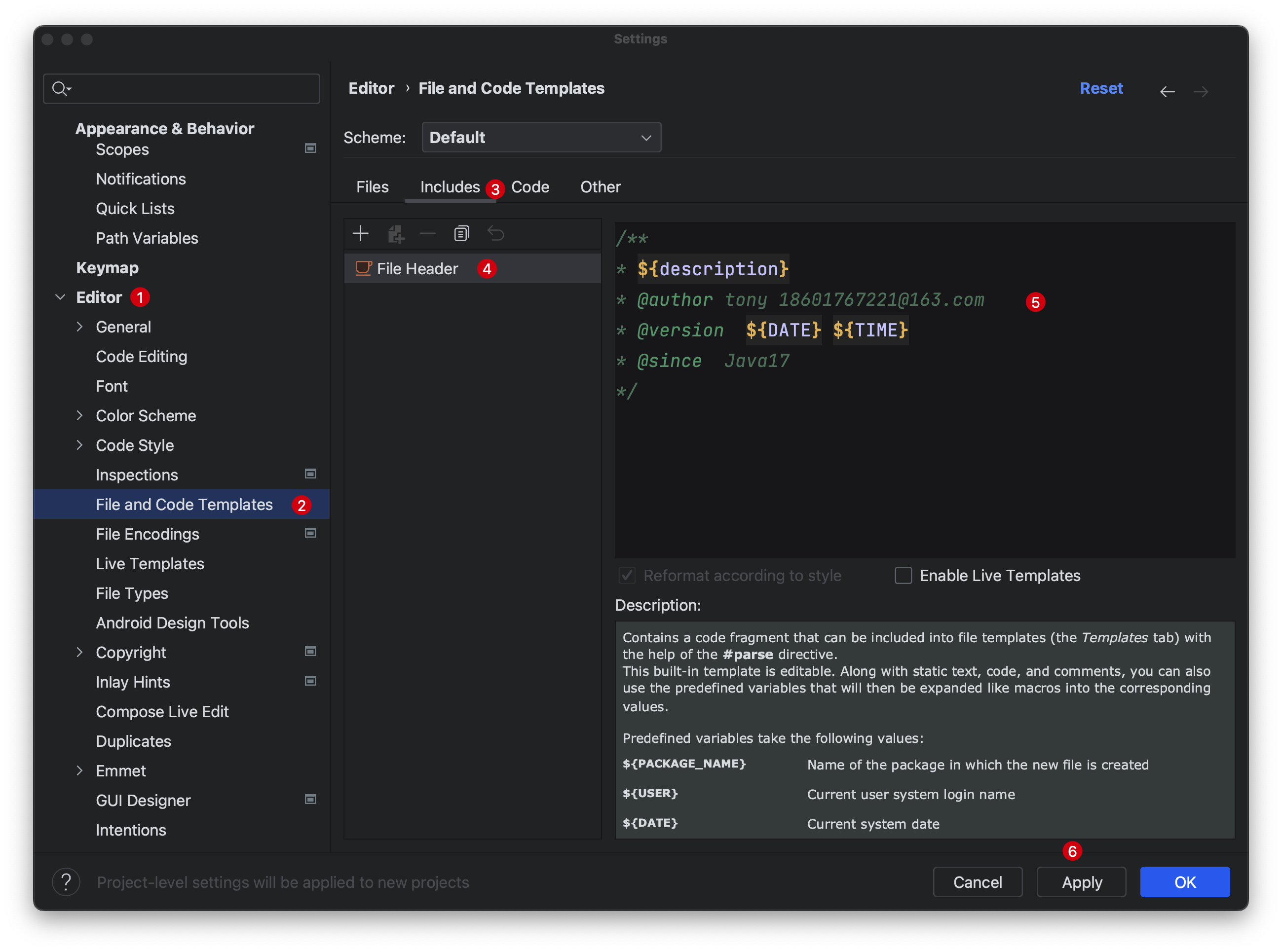1282x952 pixels.
Task: Open the Path Variables settings
Action: 147,238
